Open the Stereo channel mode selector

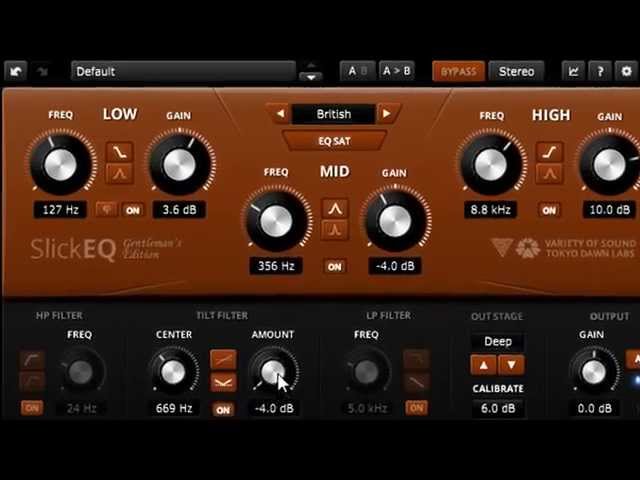click(516, 71)
